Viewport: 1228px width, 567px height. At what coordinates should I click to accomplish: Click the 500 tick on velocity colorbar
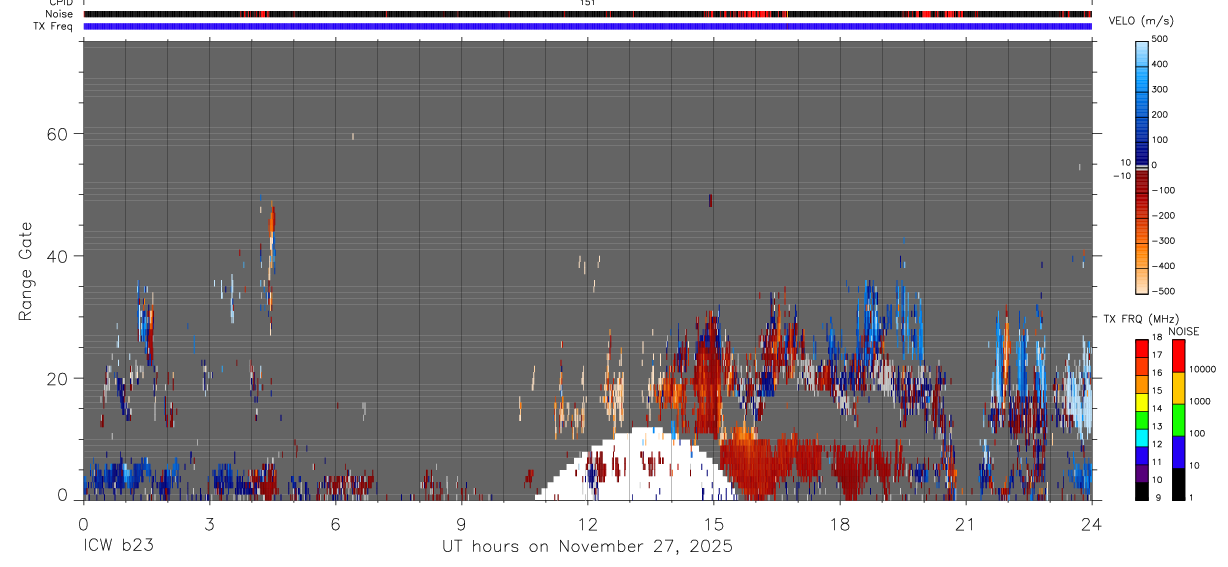(x=1161, y=39)
